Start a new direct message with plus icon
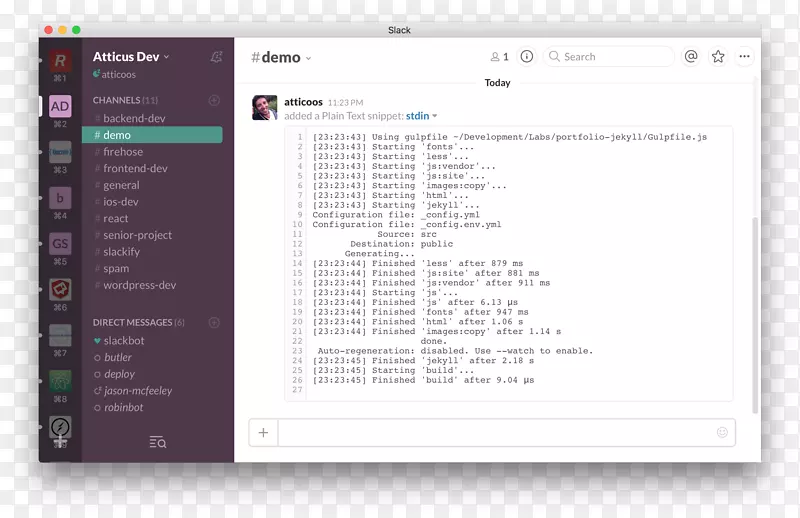The width and height of the screenshot is (800, 518). click(214, 323)
